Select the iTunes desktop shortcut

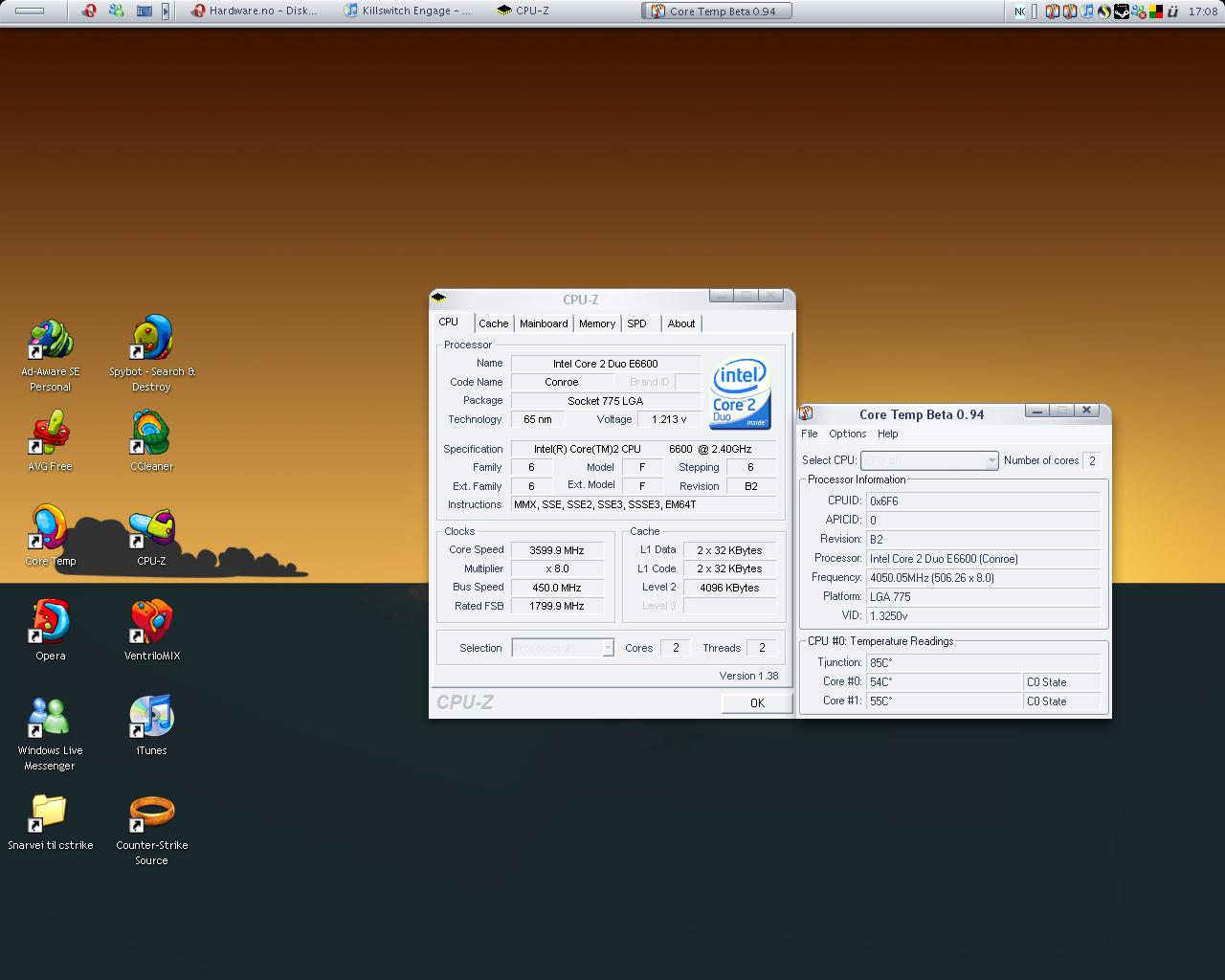(x=151, y=726)
